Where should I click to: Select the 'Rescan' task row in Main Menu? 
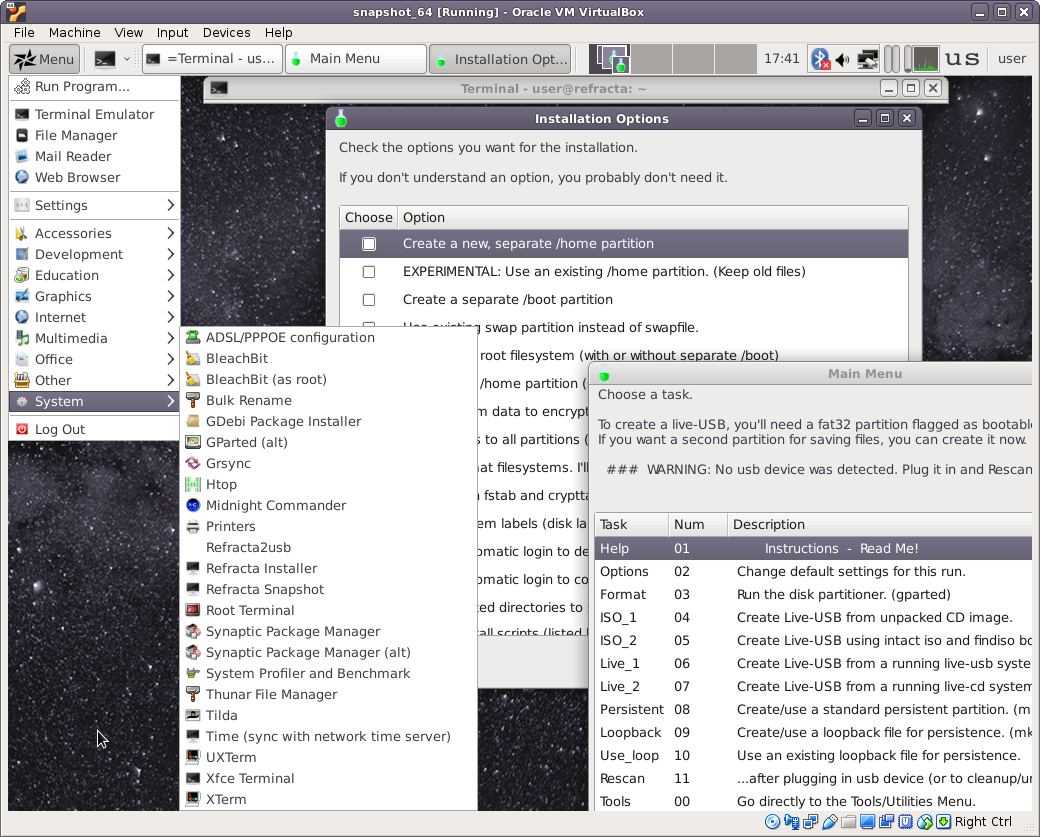point(813,779)
